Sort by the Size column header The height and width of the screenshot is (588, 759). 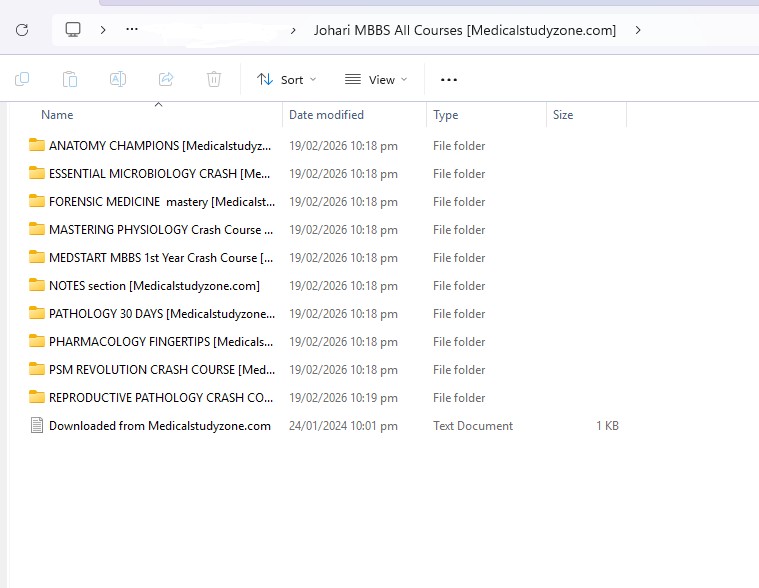click(x=563, y=115)
